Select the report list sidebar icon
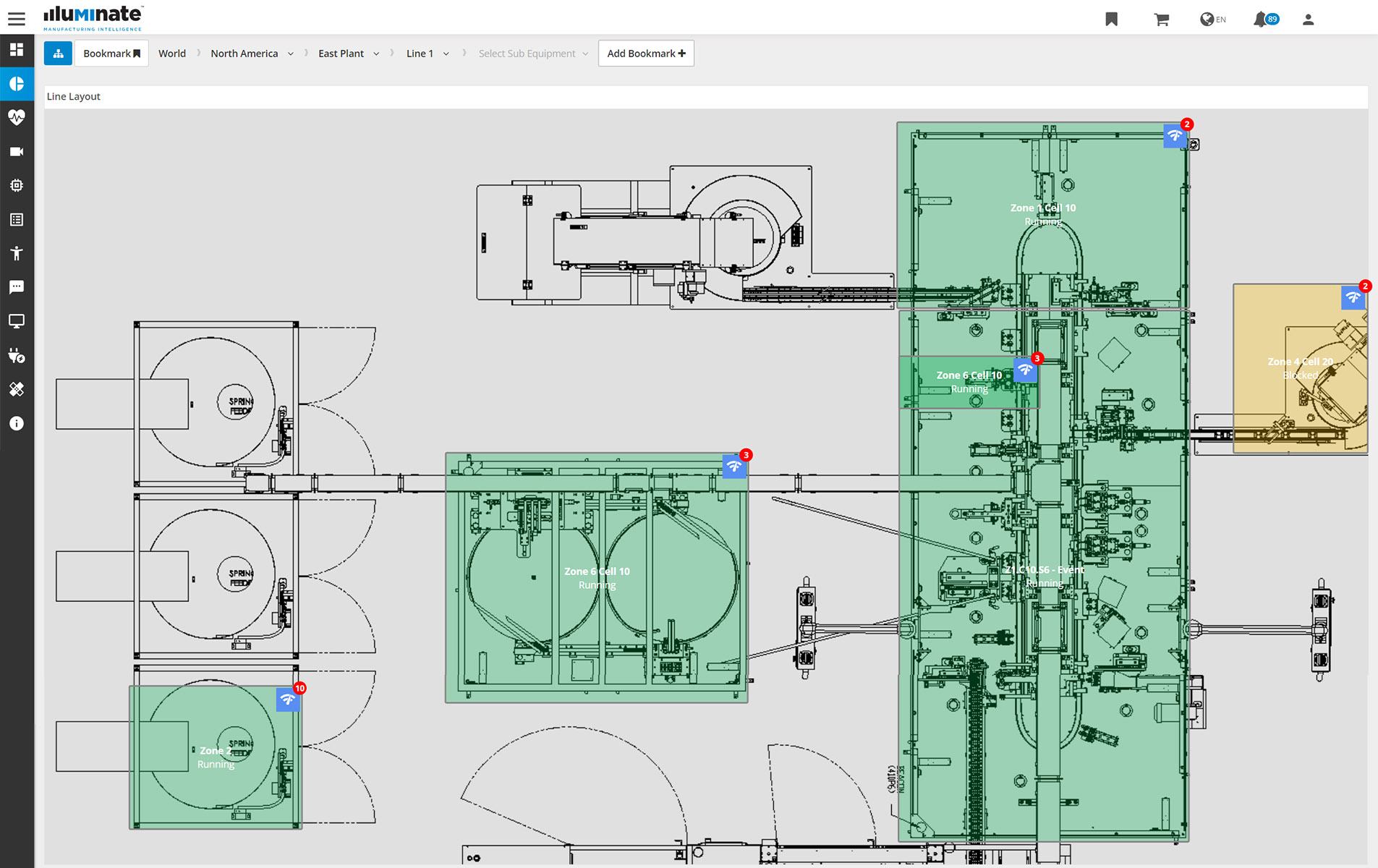1378x868 pixels. tap(17, 219)
